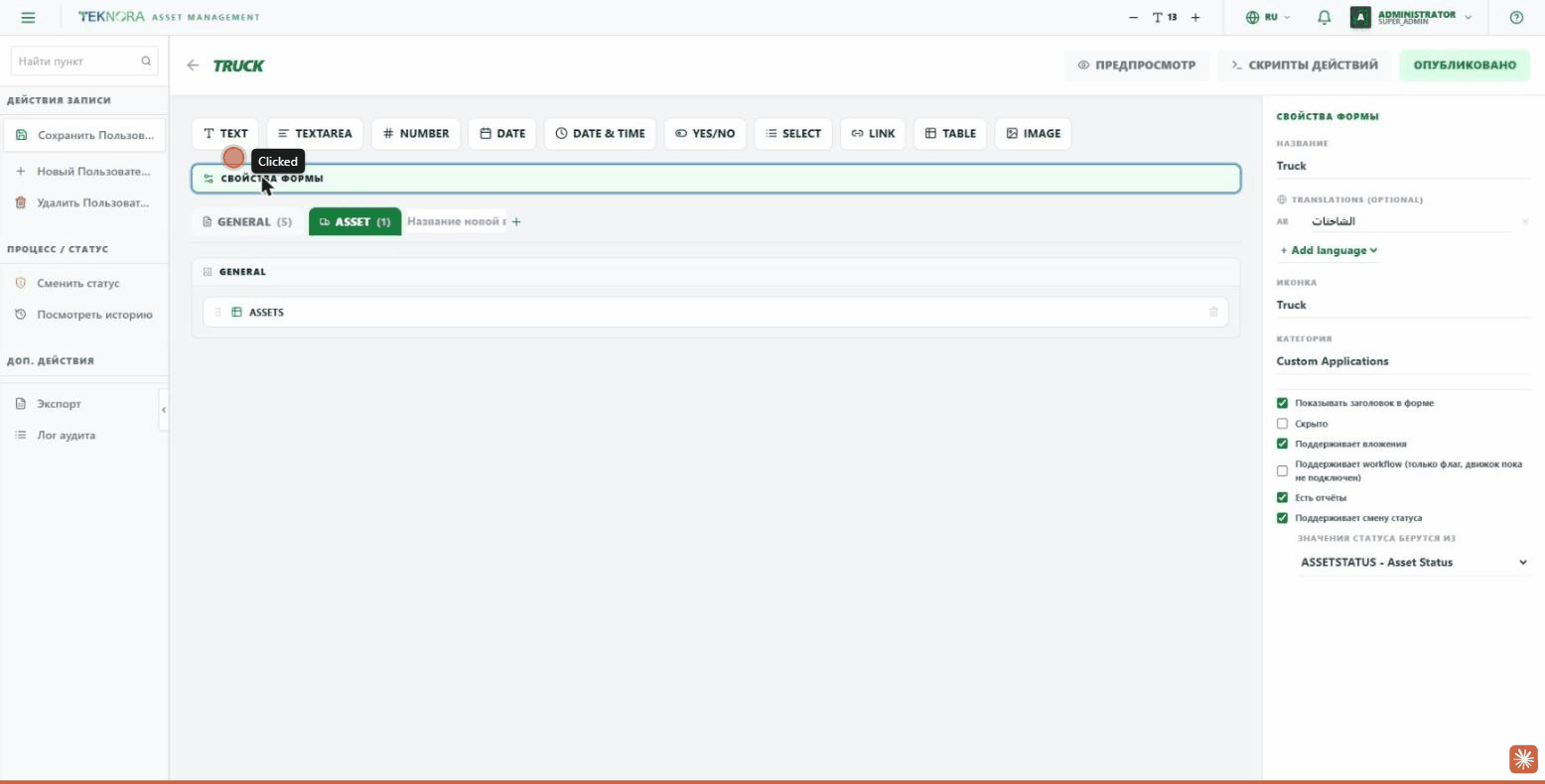Open the ASSETSTATUS - Asset Status dropdown
Screen dimensions: 1545x784
(x=1413, y=563)
